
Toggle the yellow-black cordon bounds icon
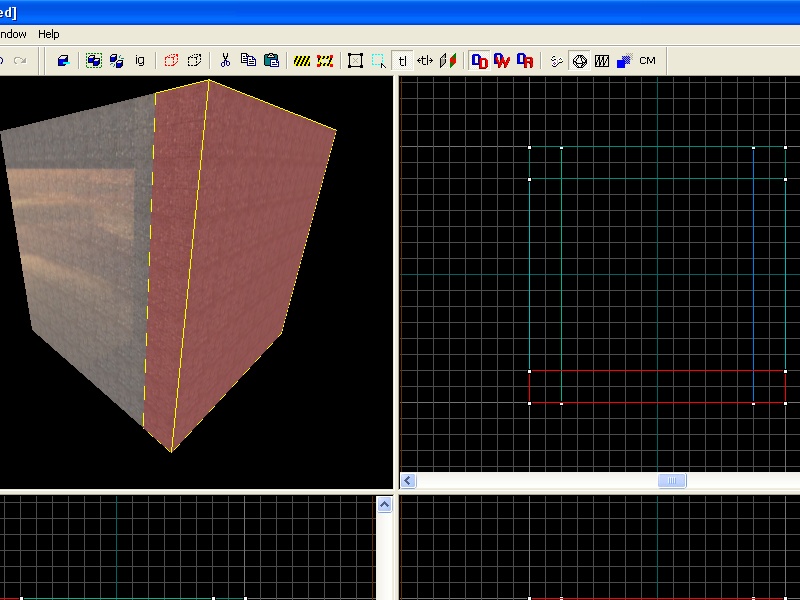[x=301, y=61]
